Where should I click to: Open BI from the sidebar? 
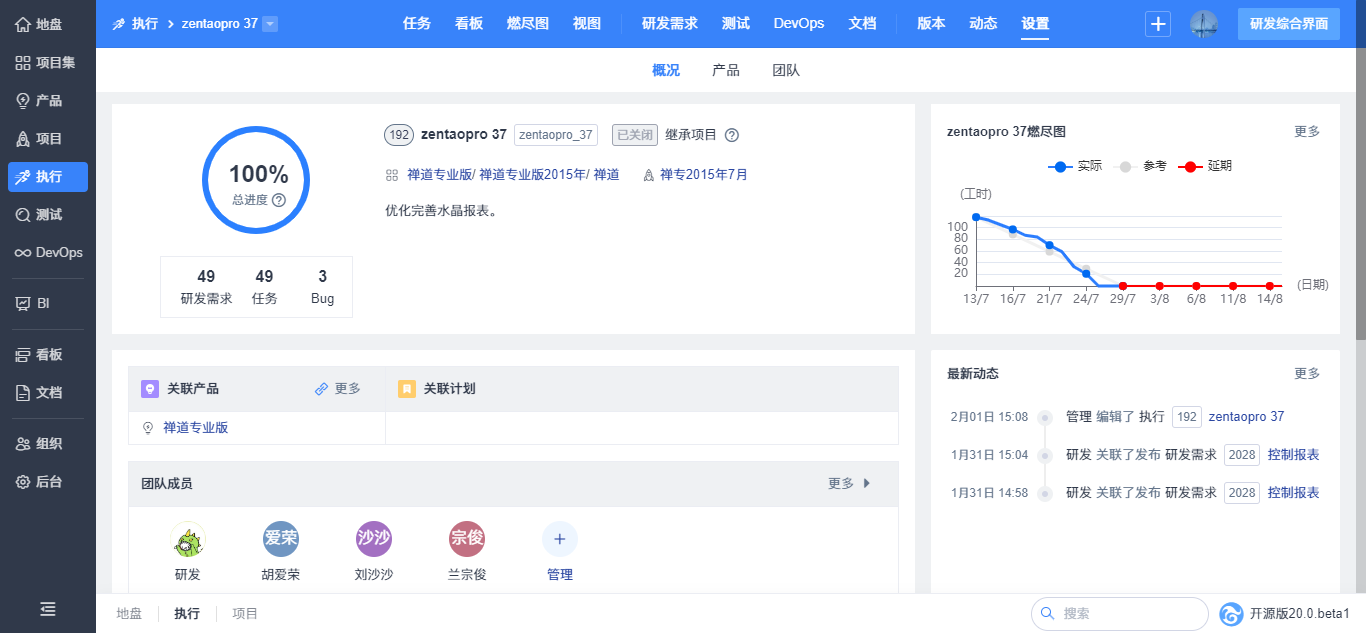tap(48, 303)
